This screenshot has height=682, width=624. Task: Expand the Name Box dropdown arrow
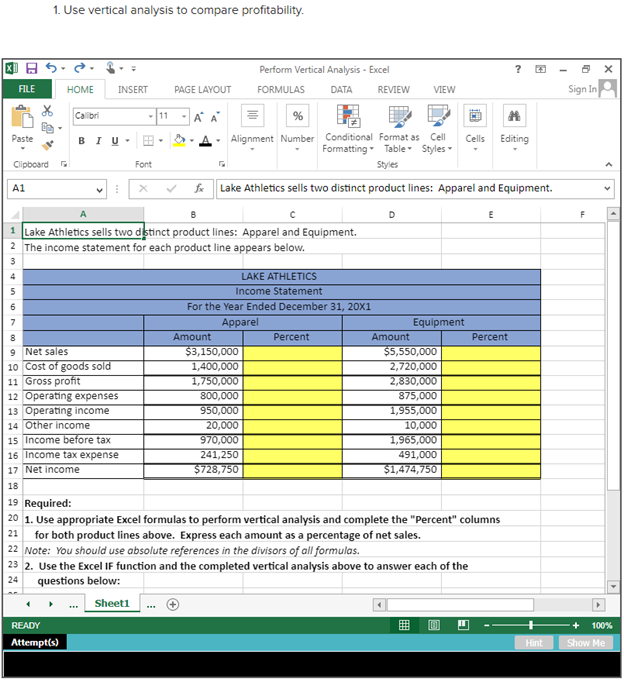pyautogui.click(x=99, y=188)
